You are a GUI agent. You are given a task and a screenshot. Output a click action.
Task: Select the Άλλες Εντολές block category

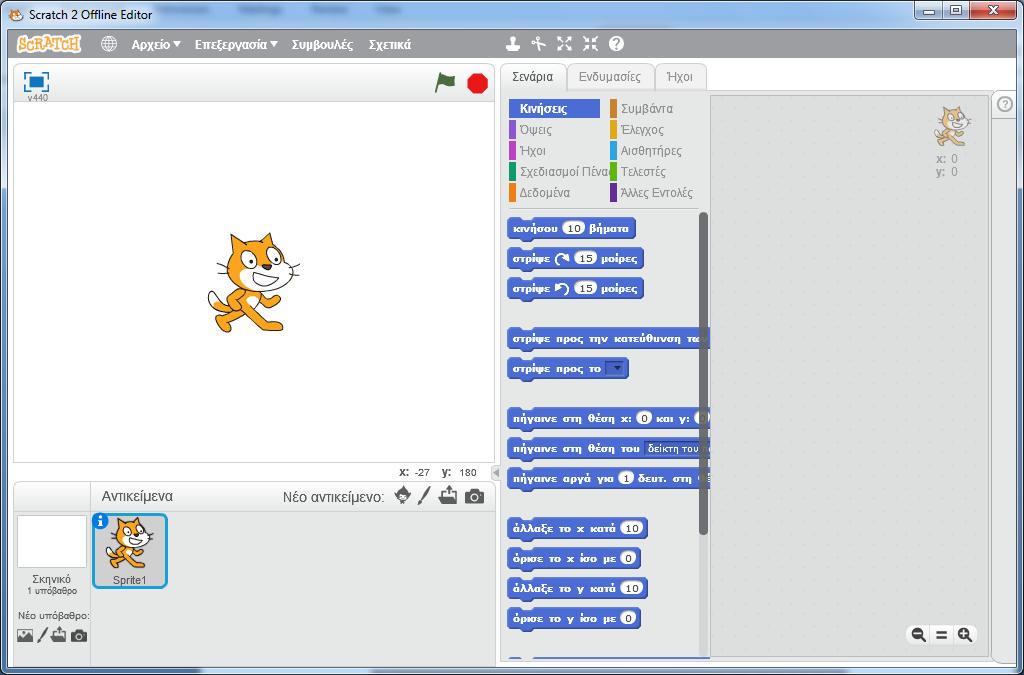coord(652,193)
